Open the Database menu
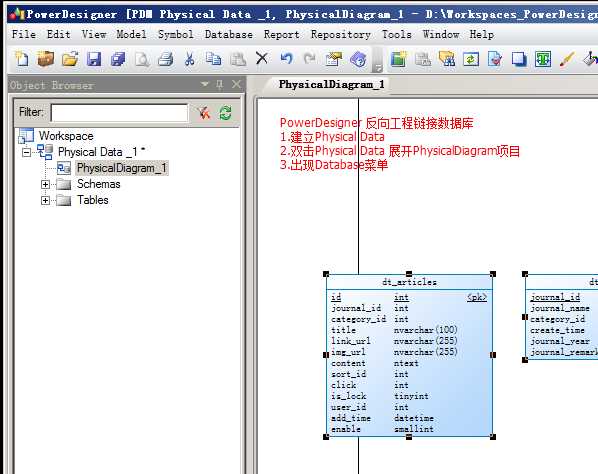The image size is (598, 474). coord(228,34)
